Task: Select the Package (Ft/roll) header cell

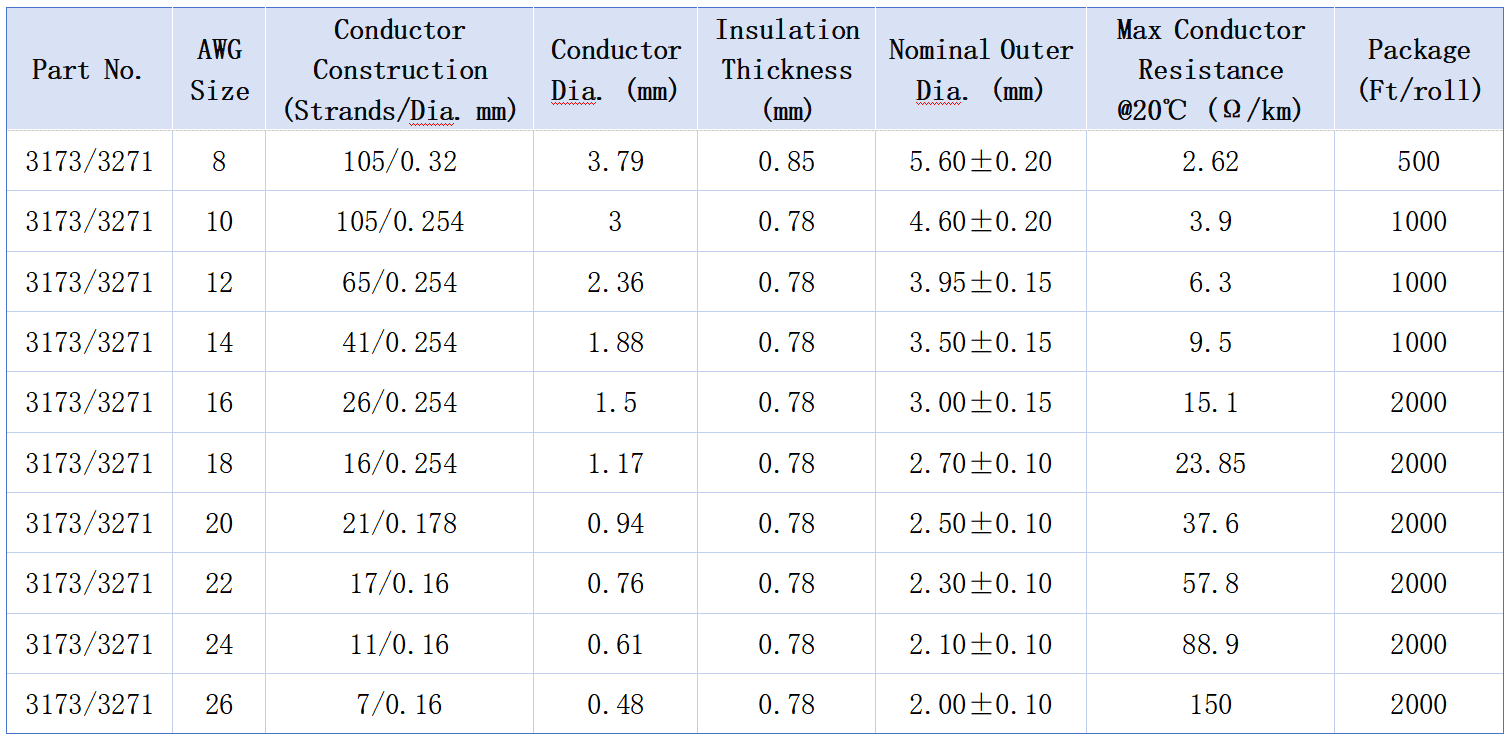Action: pyautogui.click(x=1418, y=70)
